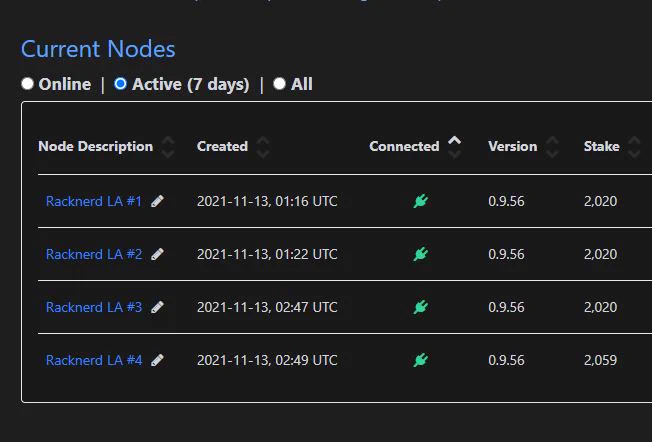Click the stake value 2,059
The width and height of the screenshot is (652, 442).
coord(600,360)
